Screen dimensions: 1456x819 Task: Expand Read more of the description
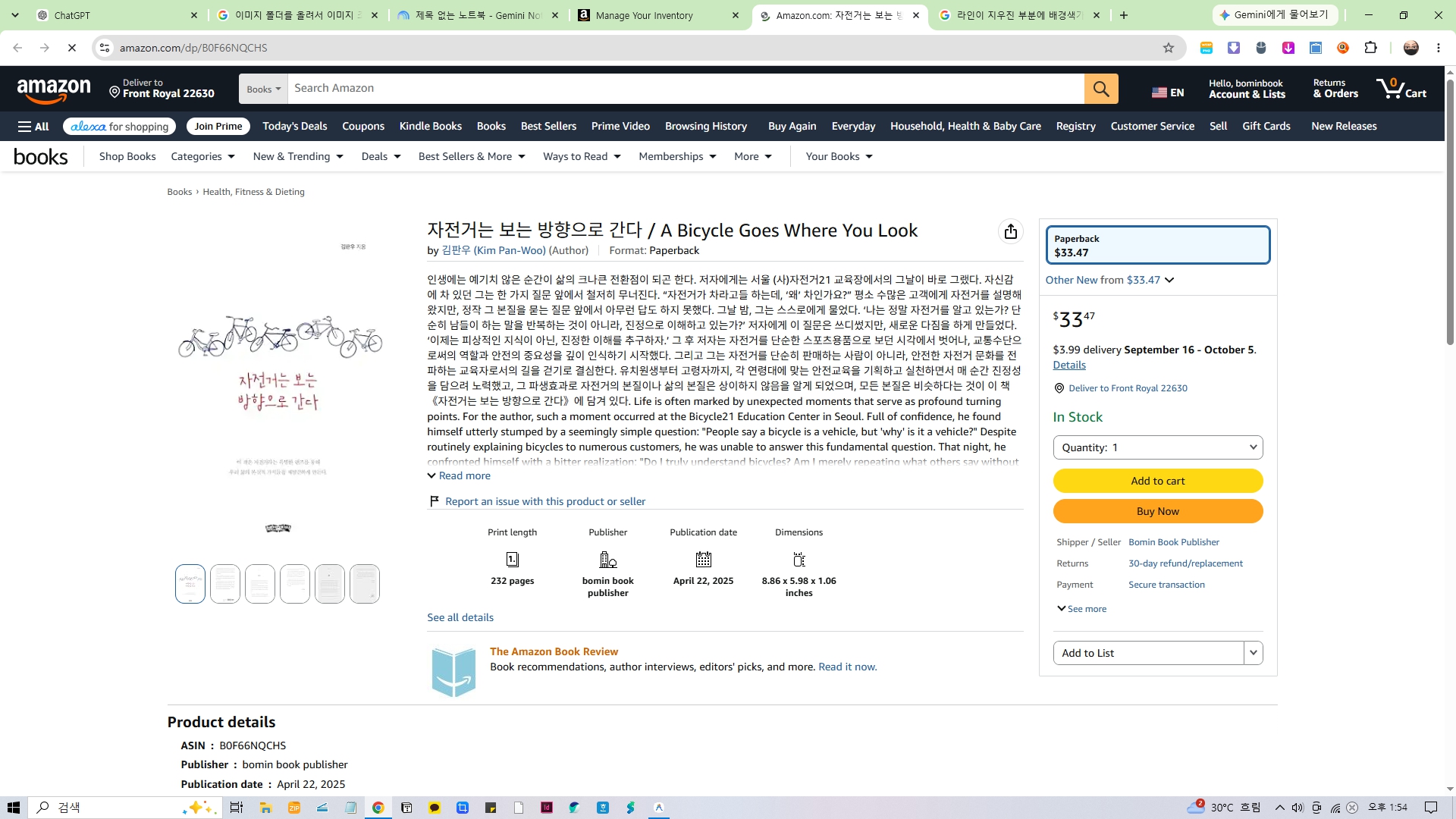tap(459, 476)
